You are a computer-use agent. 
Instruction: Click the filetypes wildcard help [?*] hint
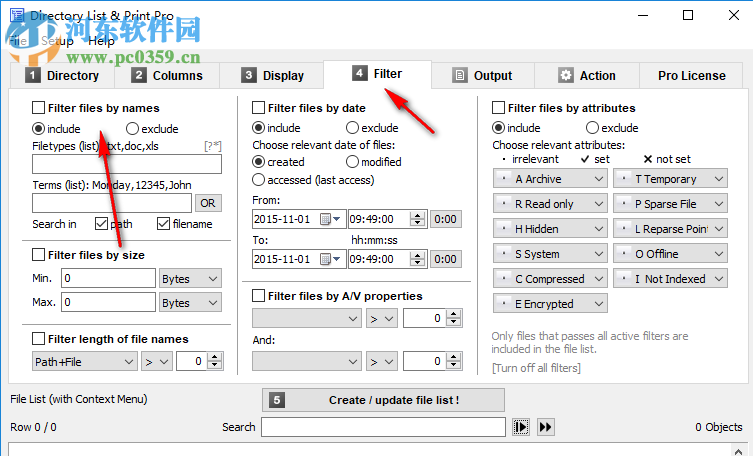(x=213, y=146)
